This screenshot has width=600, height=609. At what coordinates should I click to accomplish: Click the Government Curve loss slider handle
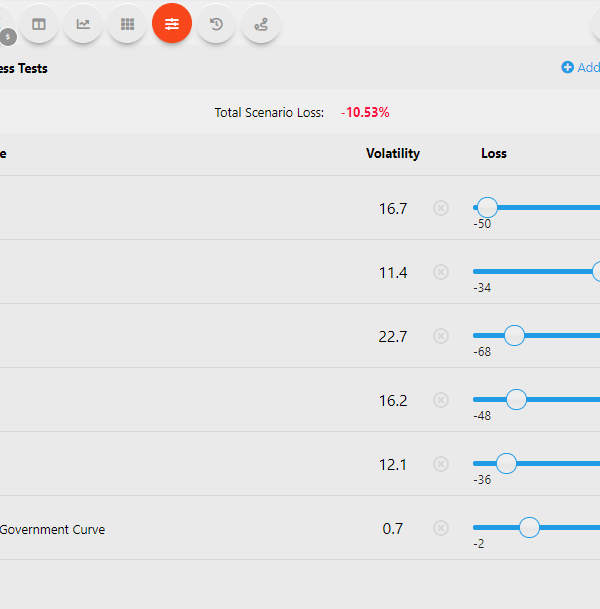(x=529, y=527)
